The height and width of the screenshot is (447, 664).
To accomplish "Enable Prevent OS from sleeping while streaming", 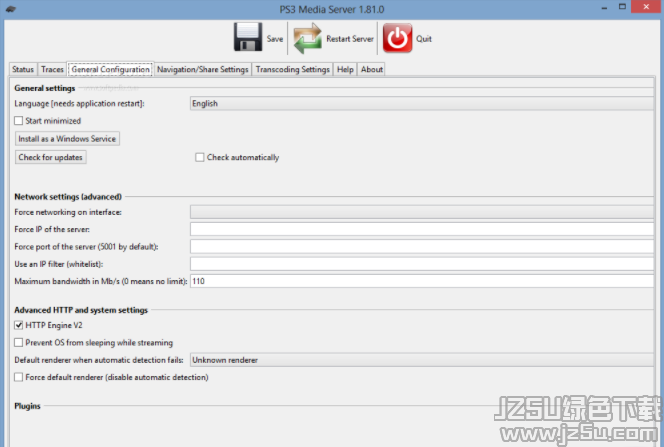I will (19, 342).
